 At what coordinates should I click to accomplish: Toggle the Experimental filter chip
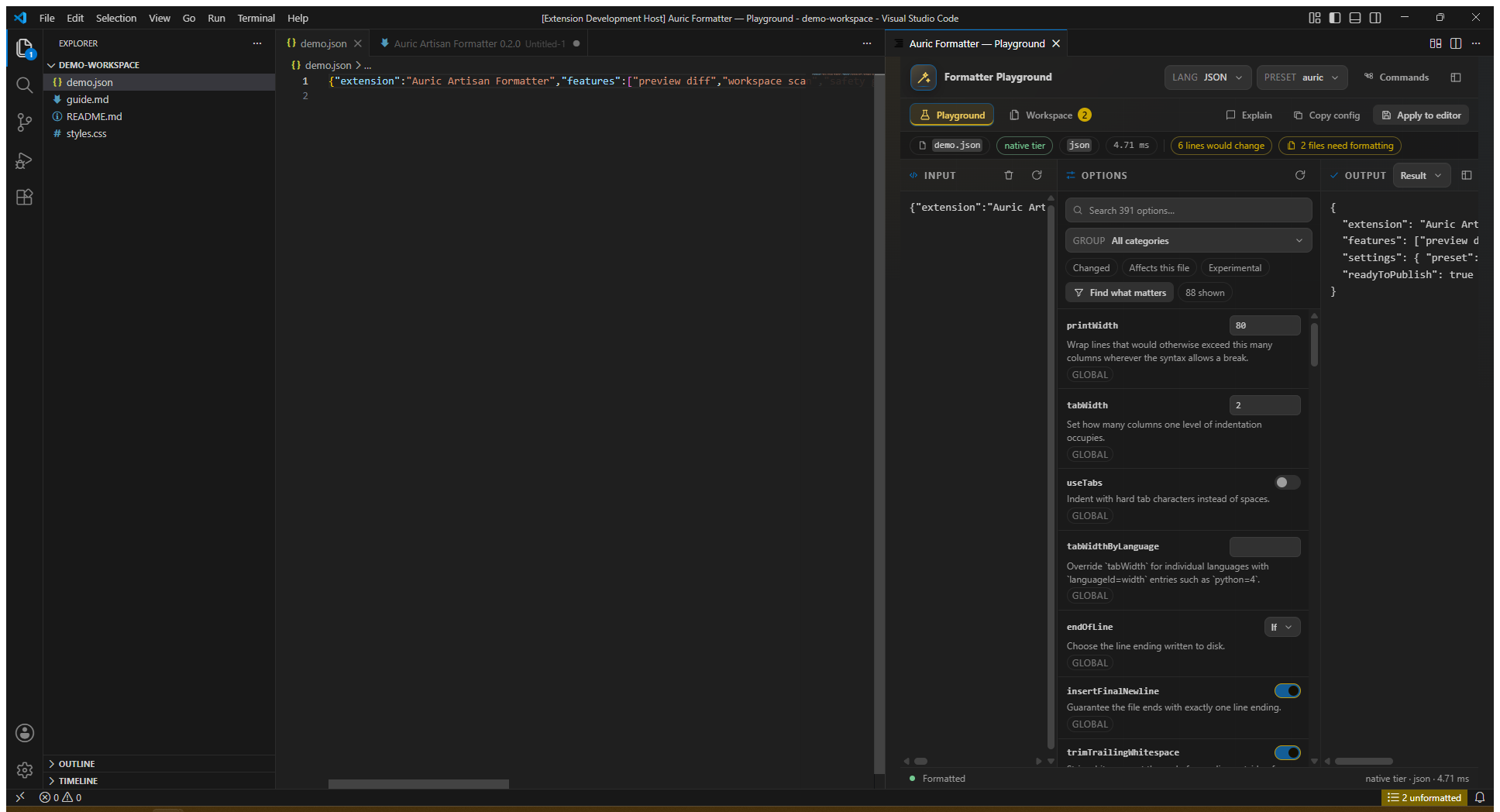tap(1235, 268)
